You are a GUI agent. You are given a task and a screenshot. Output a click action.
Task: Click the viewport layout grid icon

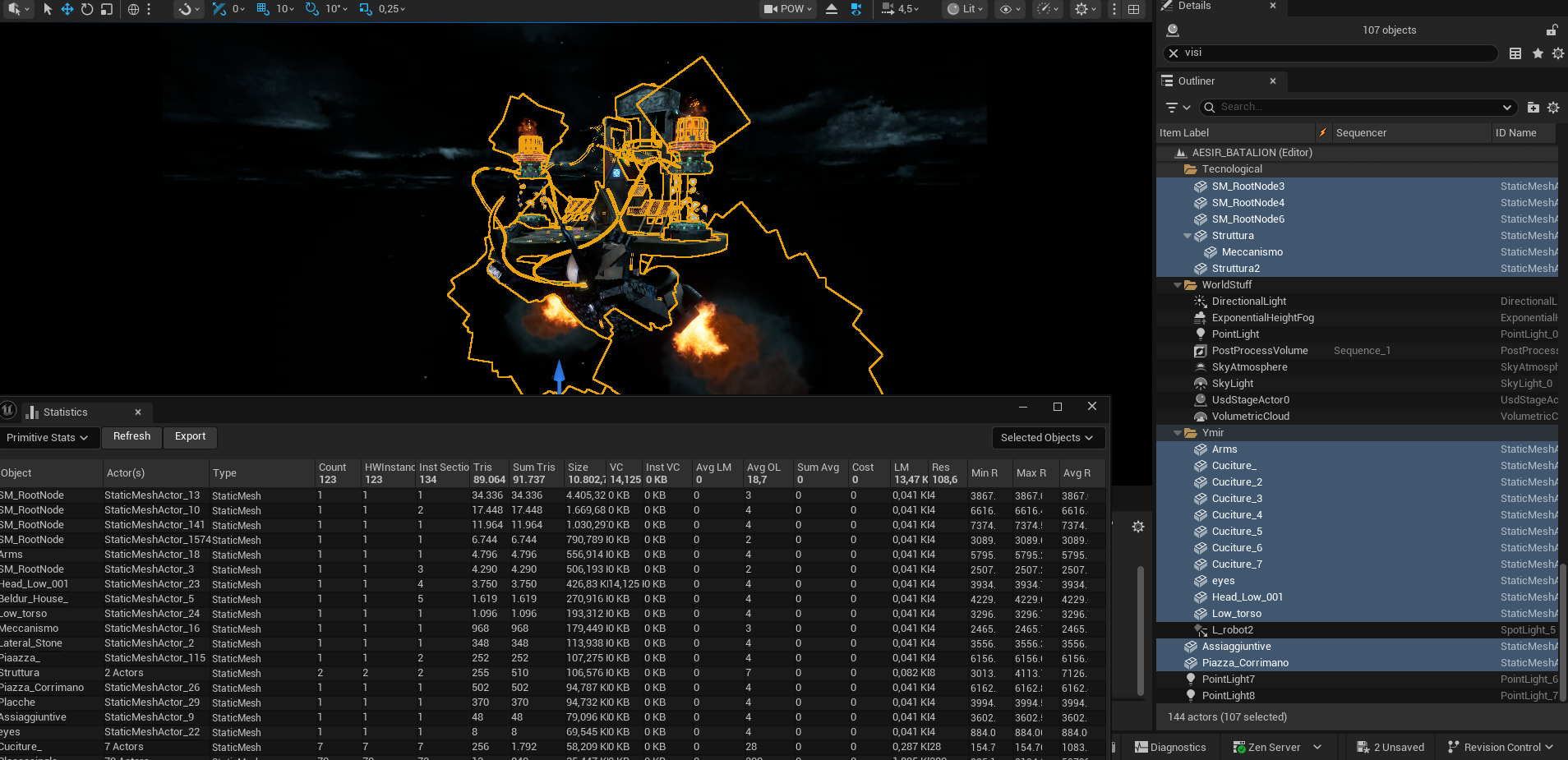pos(1134,9)
